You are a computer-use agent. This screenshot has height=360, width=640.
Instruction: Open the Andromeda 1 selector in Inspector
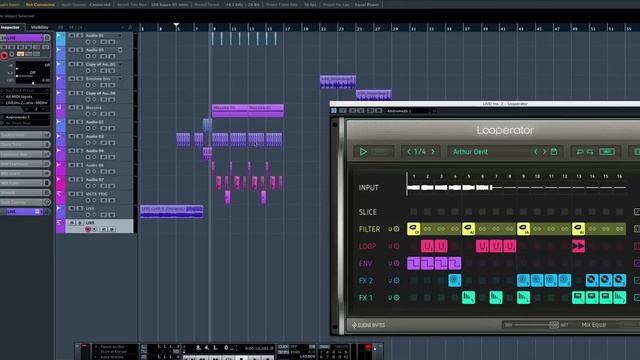[25, 117]
